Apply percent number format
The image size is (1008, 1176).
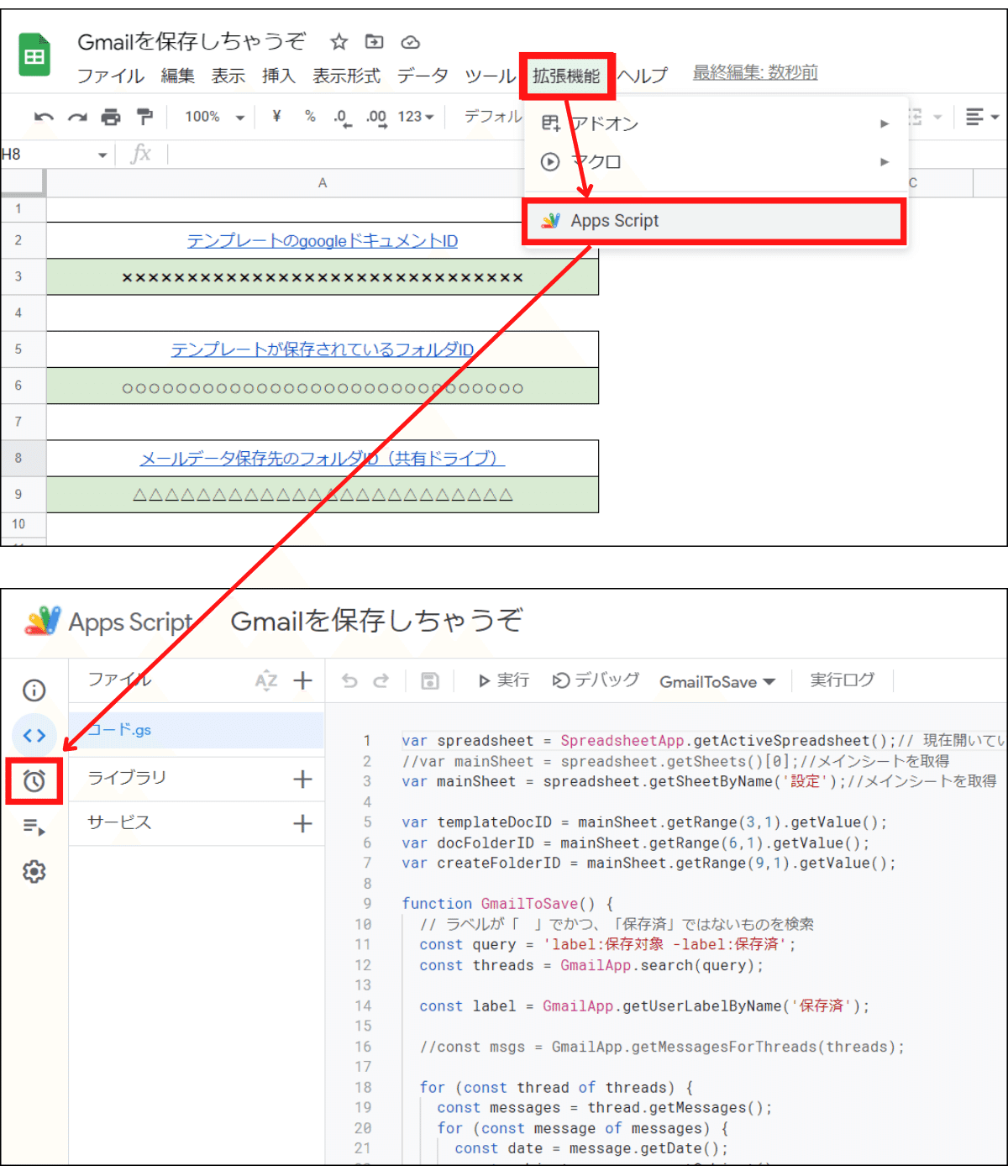pyautogui.click(x=310, y=117)
